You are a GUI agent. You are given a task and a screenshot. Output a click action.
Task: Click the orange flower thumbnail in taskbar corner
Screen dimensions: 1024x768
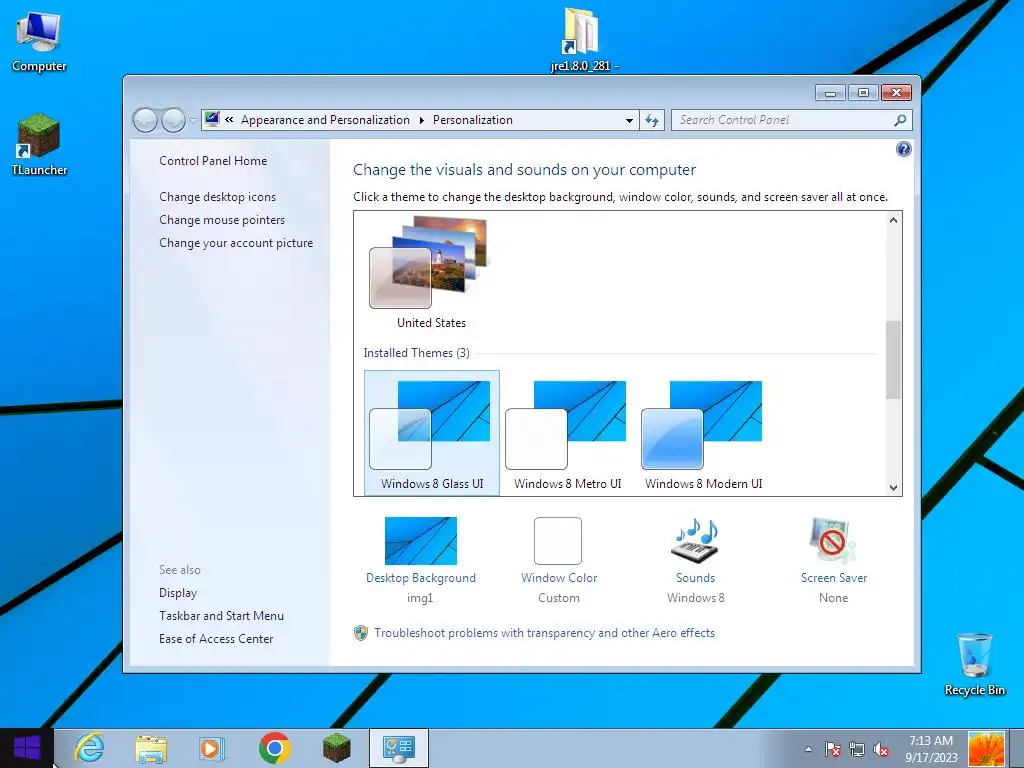(986, 748)
